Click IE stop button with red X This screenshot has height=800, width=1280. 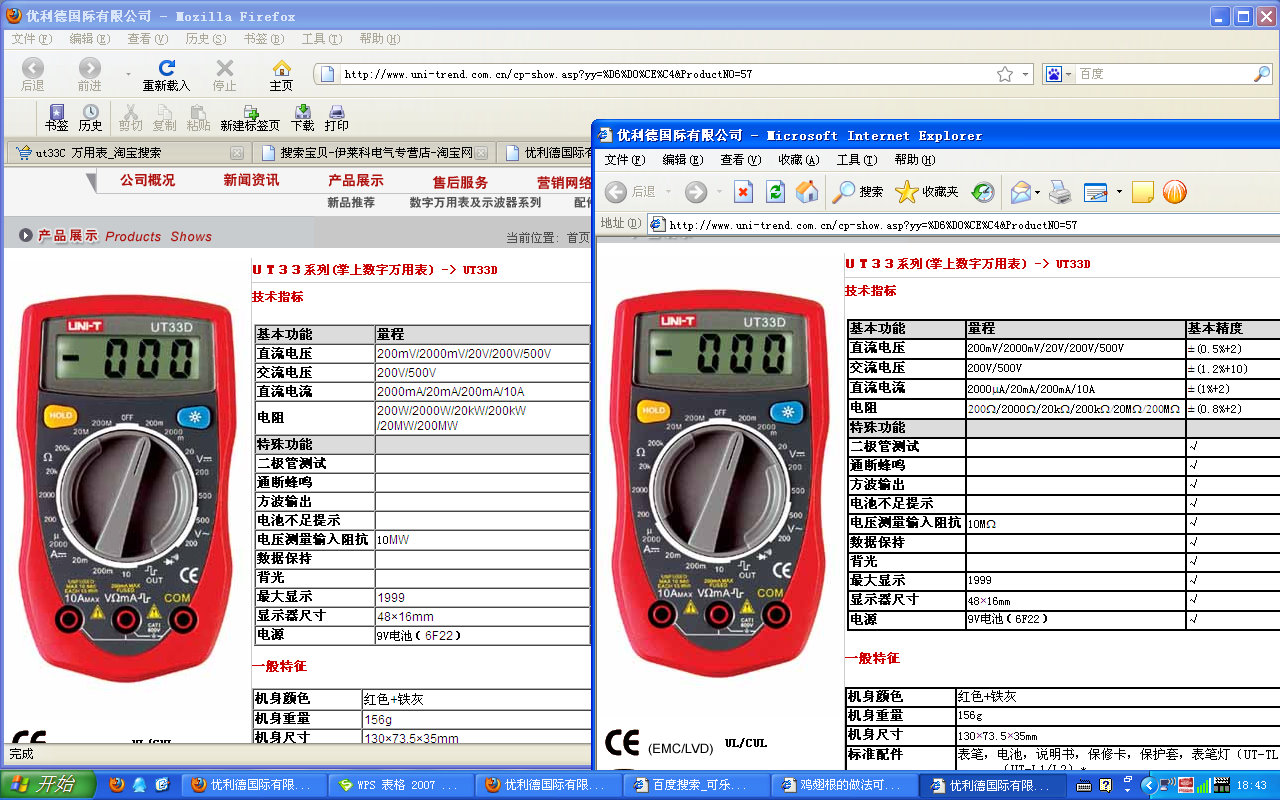pos(743,192)
